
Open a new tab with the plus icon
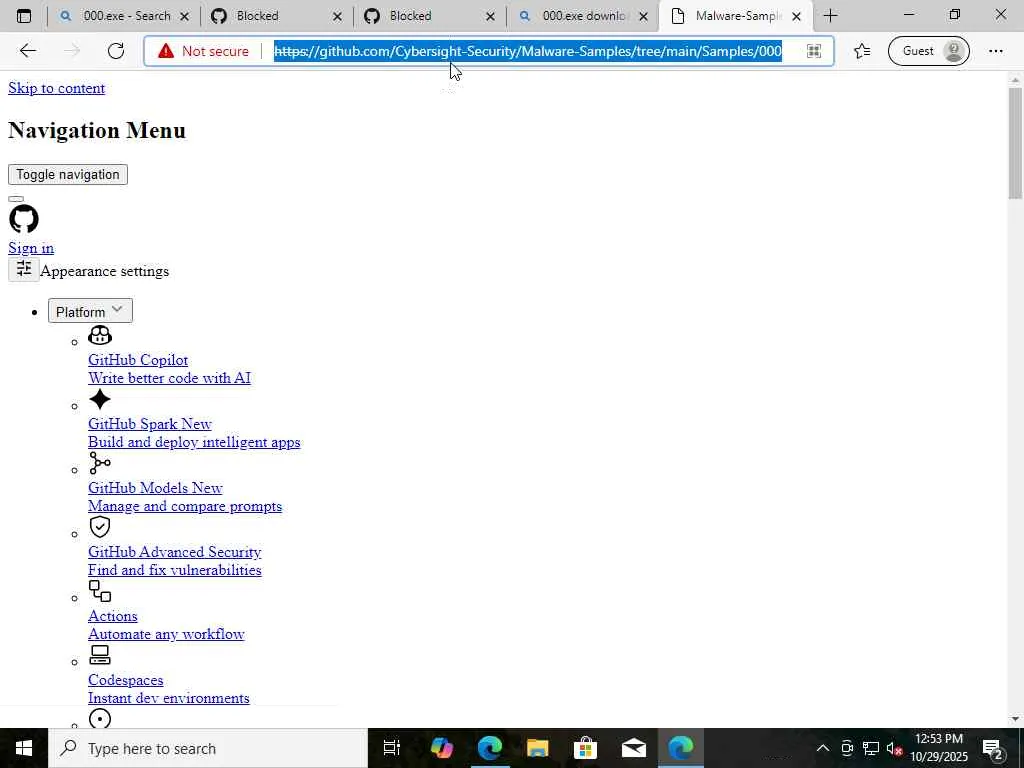[830, 16]
